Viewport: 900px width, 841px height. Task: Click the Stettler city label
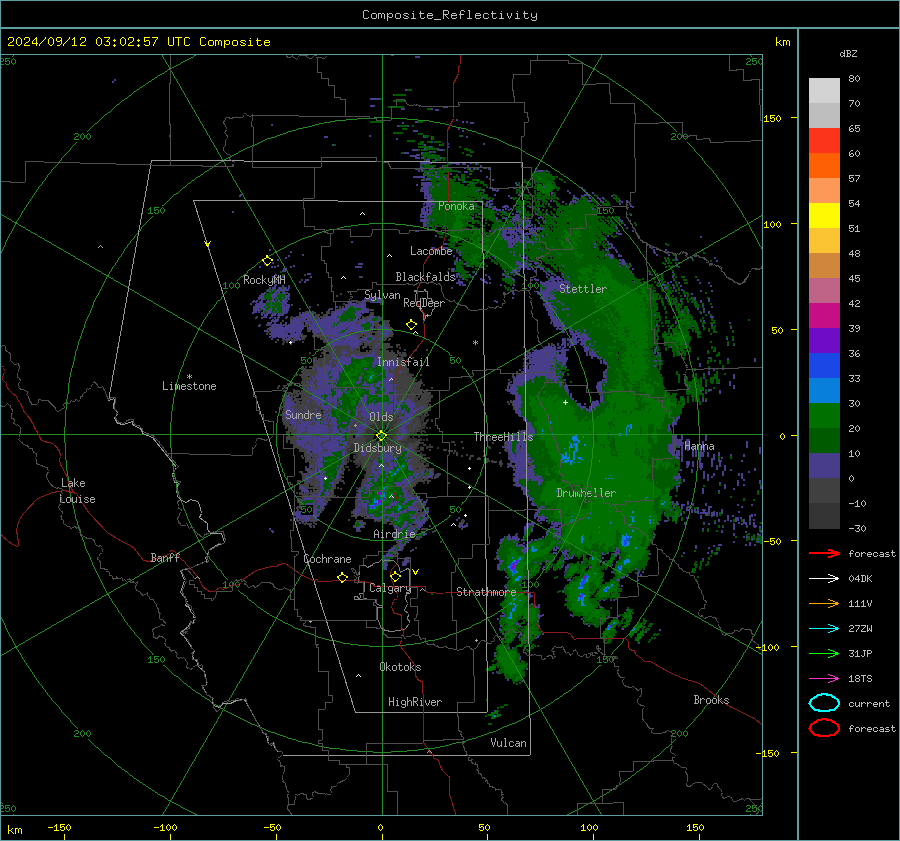583,289
